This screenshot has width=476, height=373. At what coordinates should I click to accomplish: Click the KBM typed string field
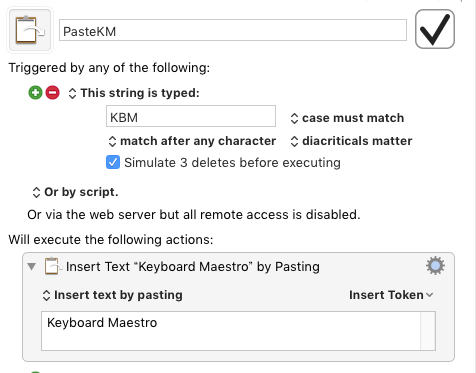click(x=191, y=116)
